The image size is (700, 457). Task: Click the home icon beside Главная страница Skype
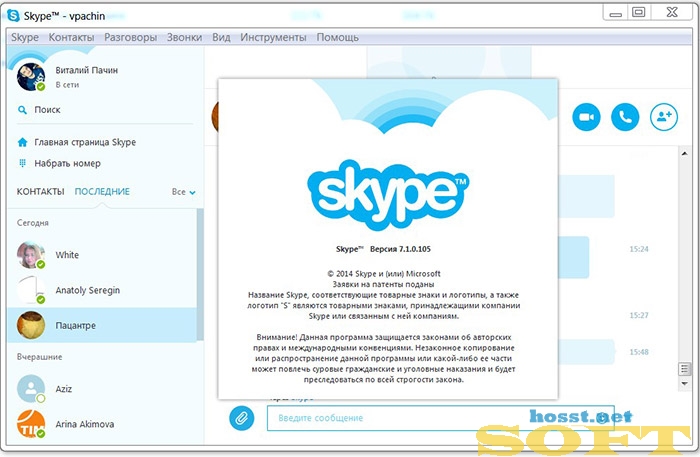pos(22,142)
